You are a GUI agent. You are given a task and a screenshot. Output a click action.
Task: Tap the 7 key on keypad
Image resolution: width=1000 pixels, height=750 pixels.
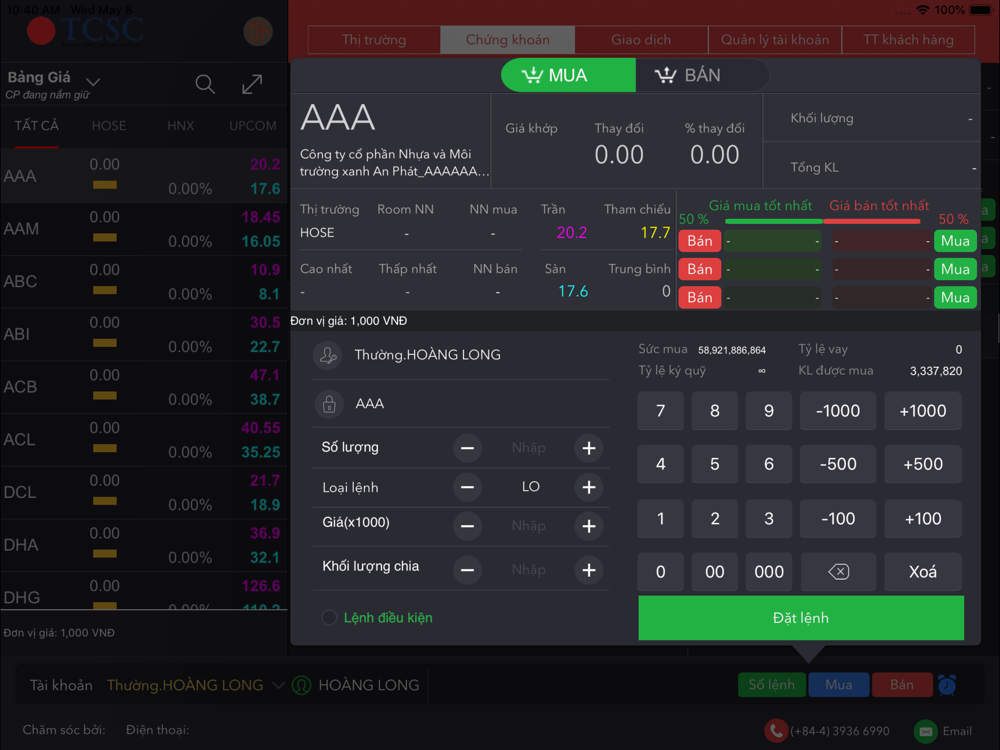(x=661, y=411)
